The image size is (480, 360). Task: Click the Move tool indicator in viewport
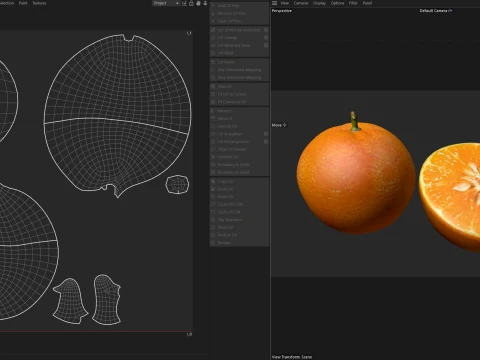coord(279,125)
